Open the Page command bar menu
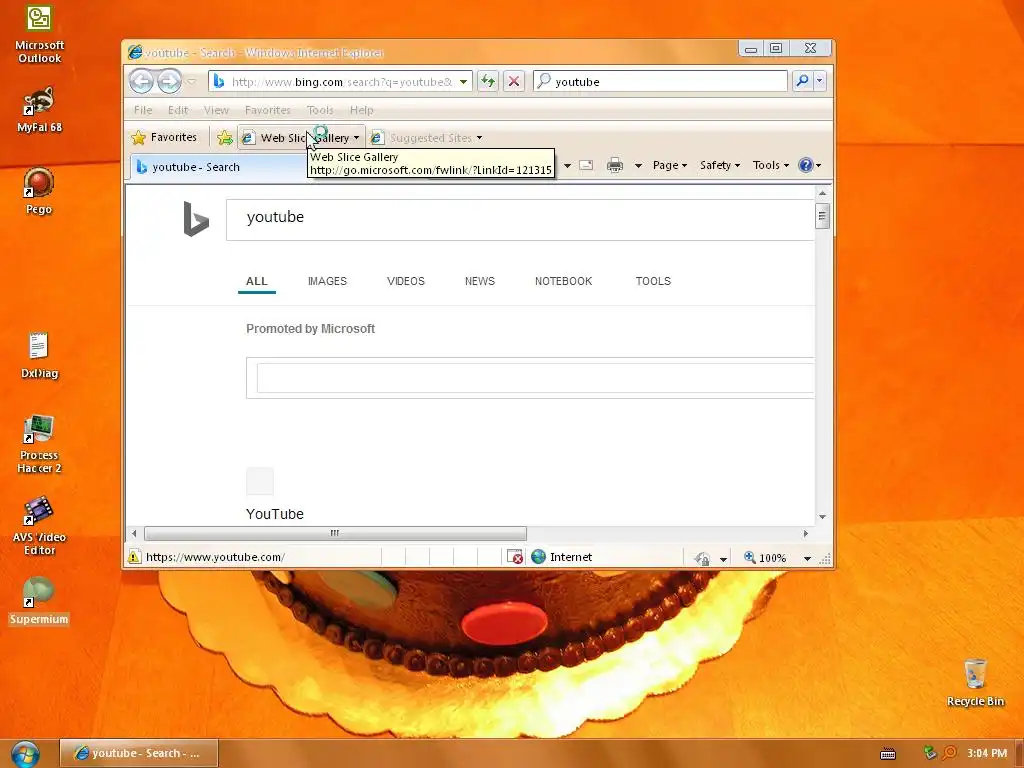The image size is (1024, 768). 670,165
